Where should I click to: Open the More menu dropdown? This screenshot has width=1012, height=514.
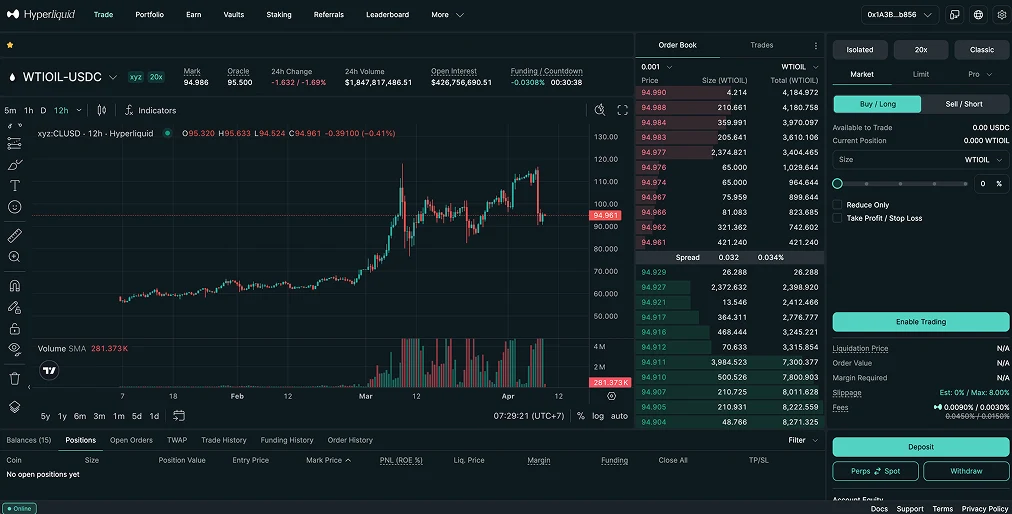coord(447,15)
